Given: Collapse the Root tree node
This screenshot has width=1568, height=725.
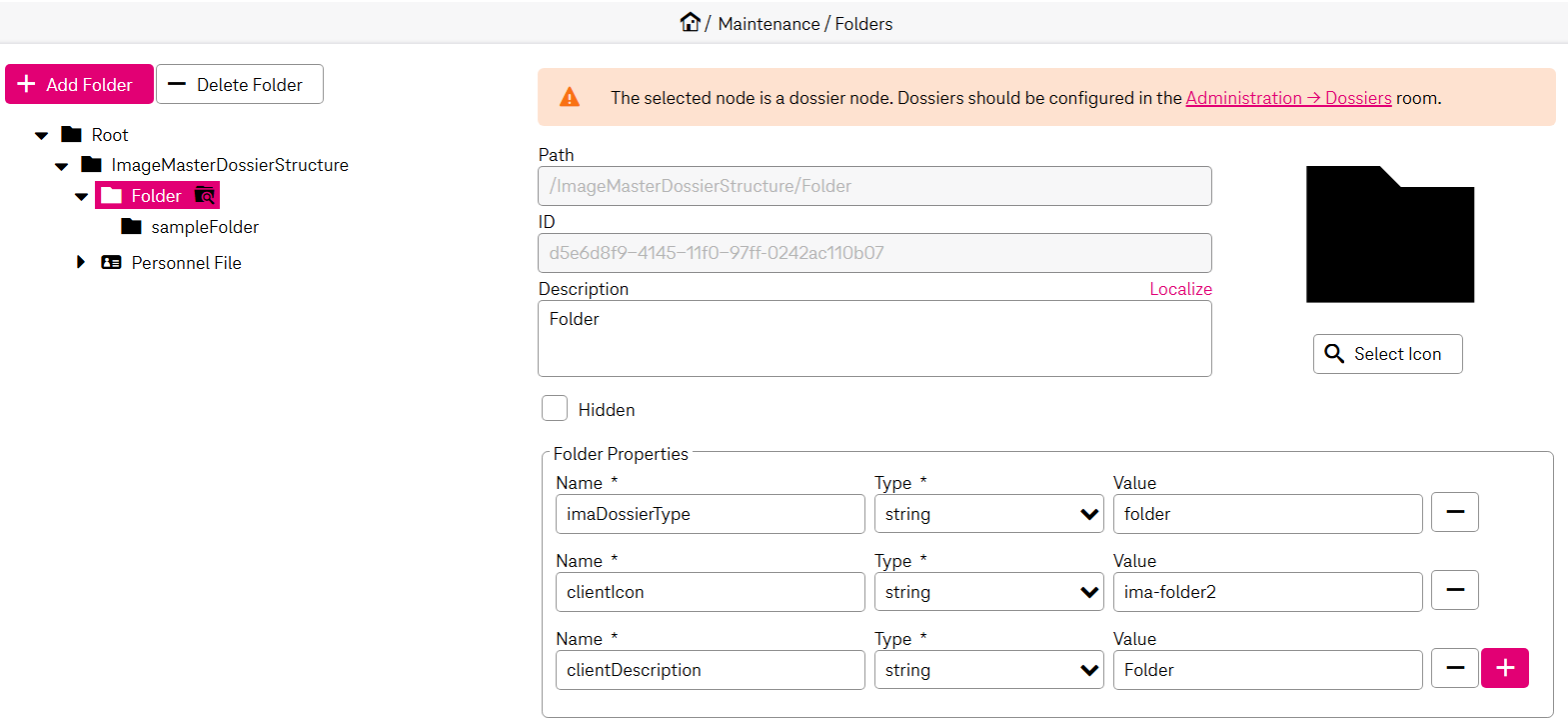Looking at the screenshot, I should click(x=41, y=135).
